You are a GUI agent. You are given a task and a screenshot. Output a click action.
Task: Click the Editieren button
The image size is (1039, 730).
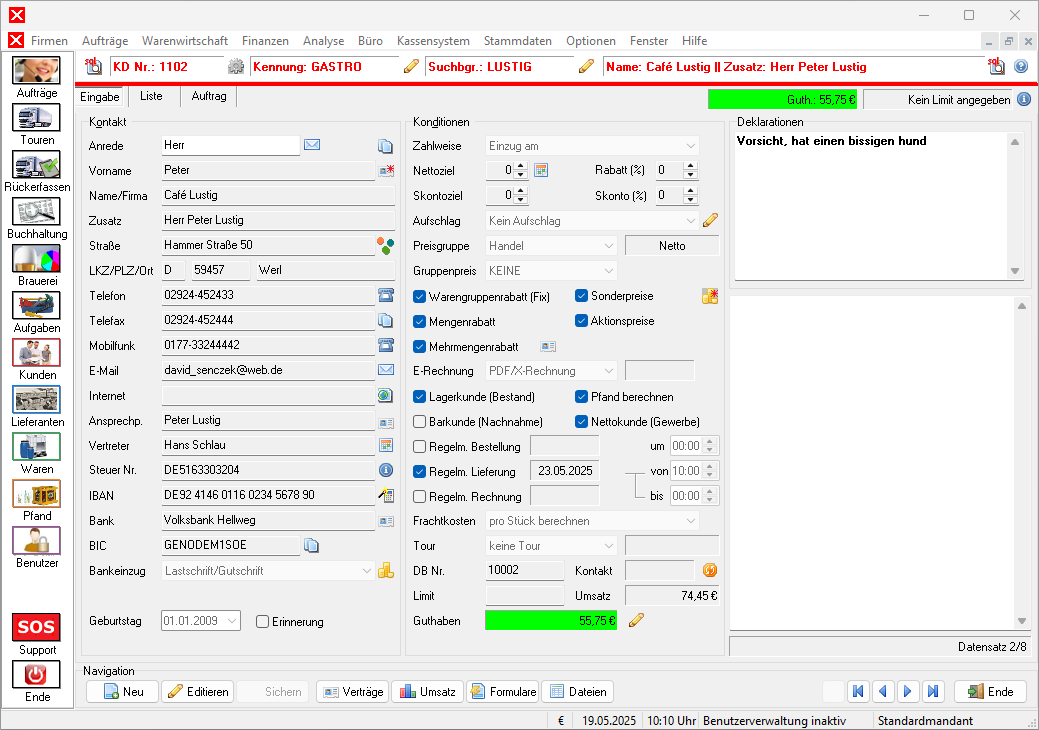point(198,692)
